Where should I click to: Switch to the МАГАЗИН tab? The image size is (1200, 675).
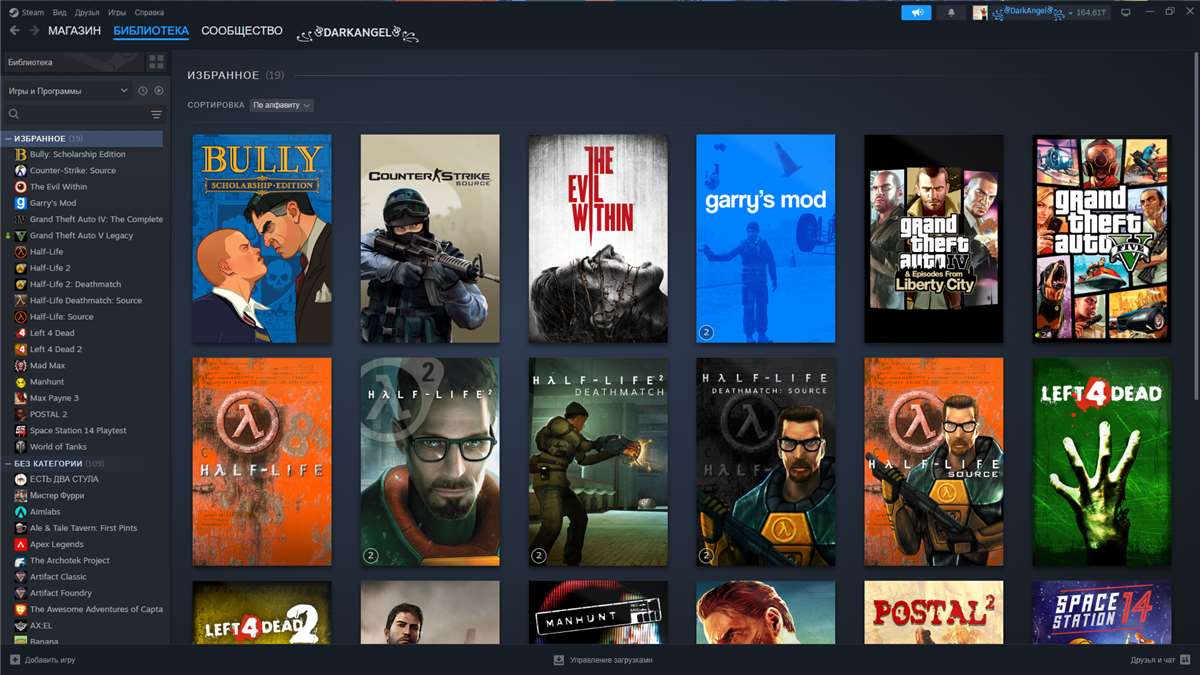[74, 31]
